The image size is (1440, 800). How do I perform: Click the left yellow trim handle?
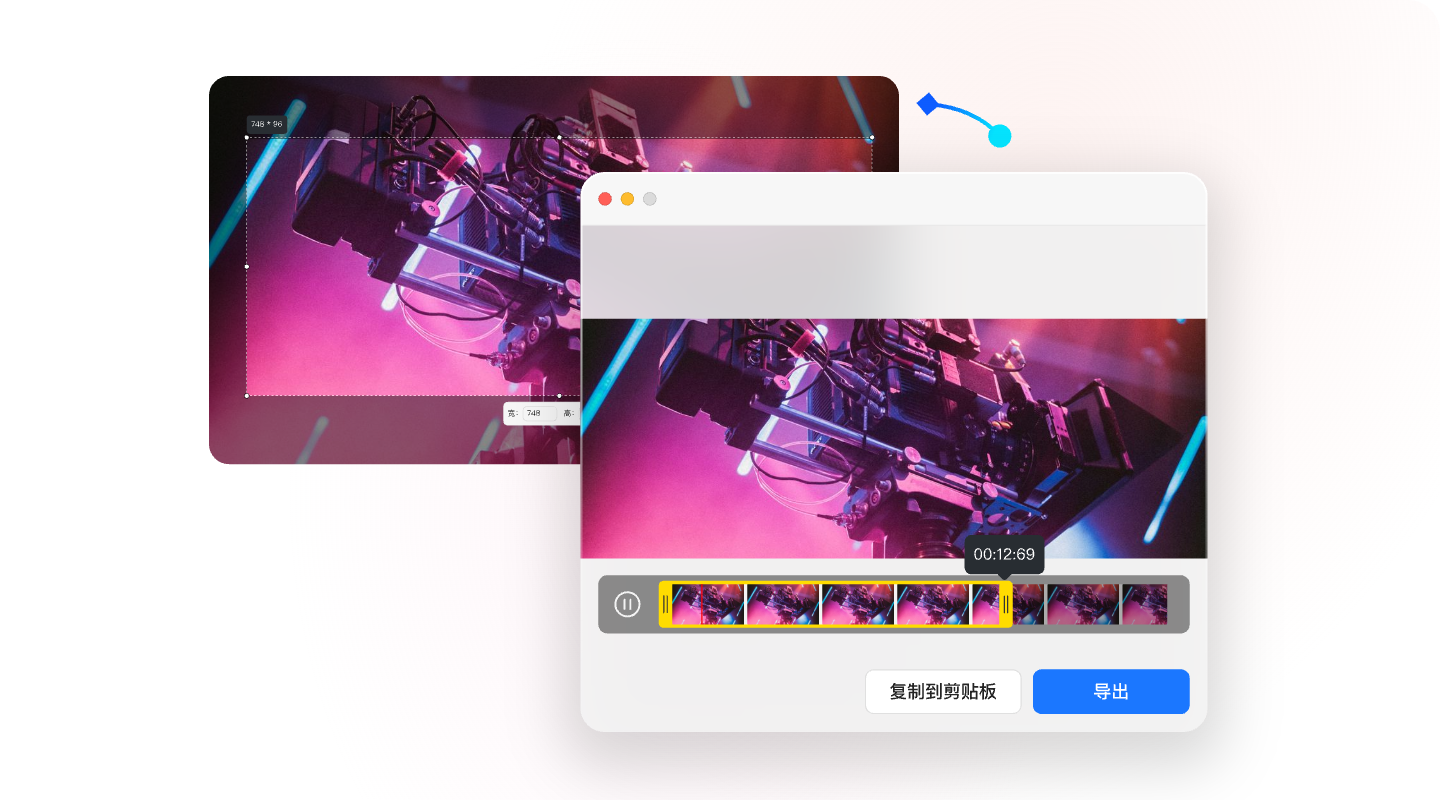tap(665, 604)
